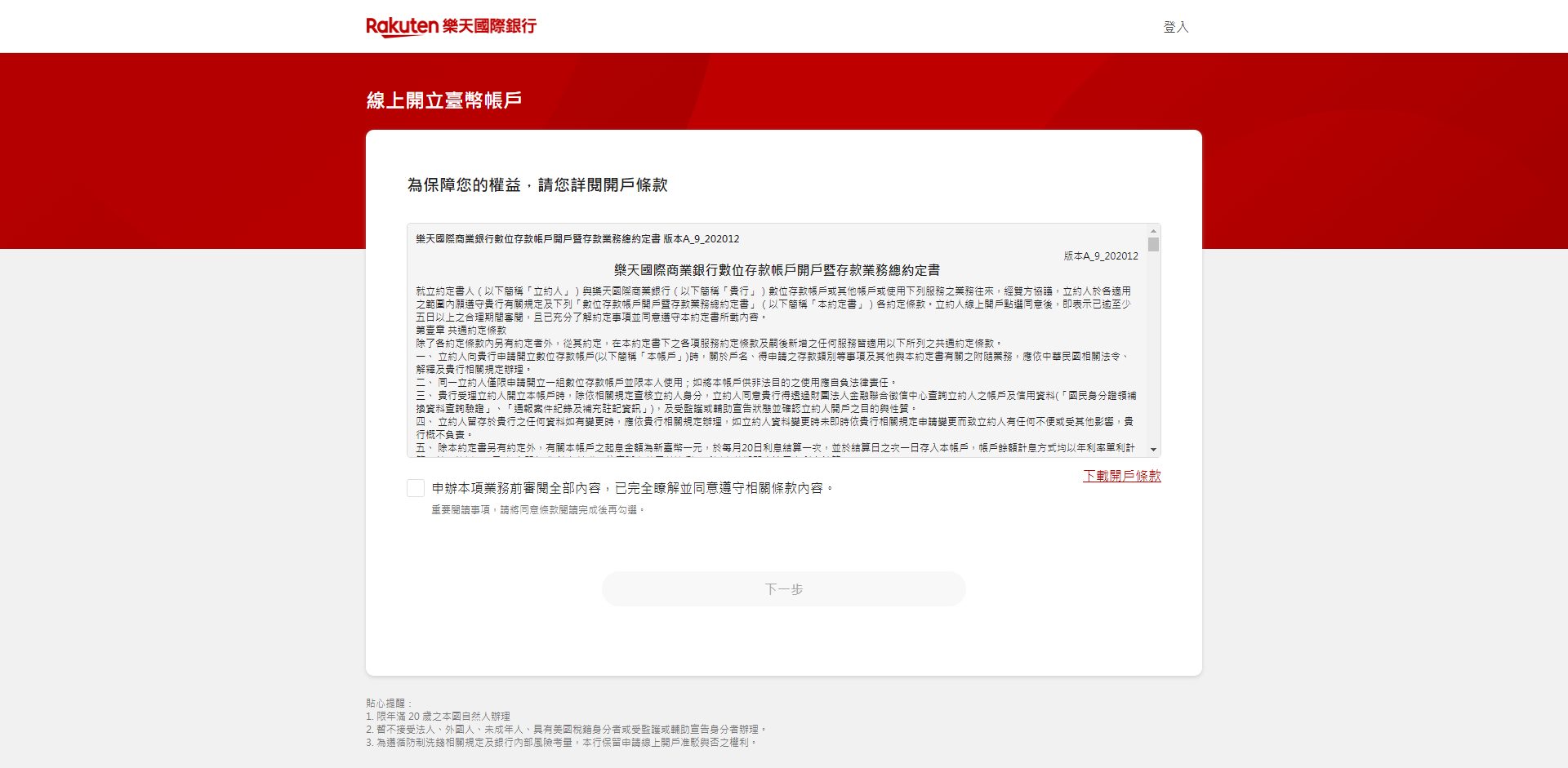Click the terms box scrollbar down arrow
This screenshot has width=1568, height=768.
click(1153, 450)
